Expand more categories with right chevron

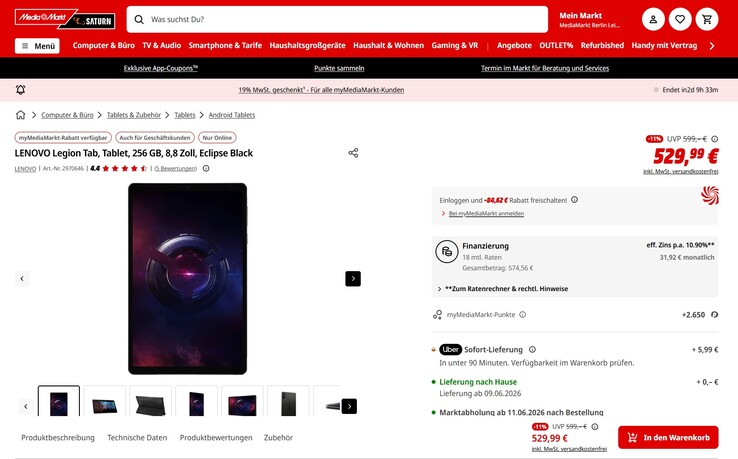(712, 46)
